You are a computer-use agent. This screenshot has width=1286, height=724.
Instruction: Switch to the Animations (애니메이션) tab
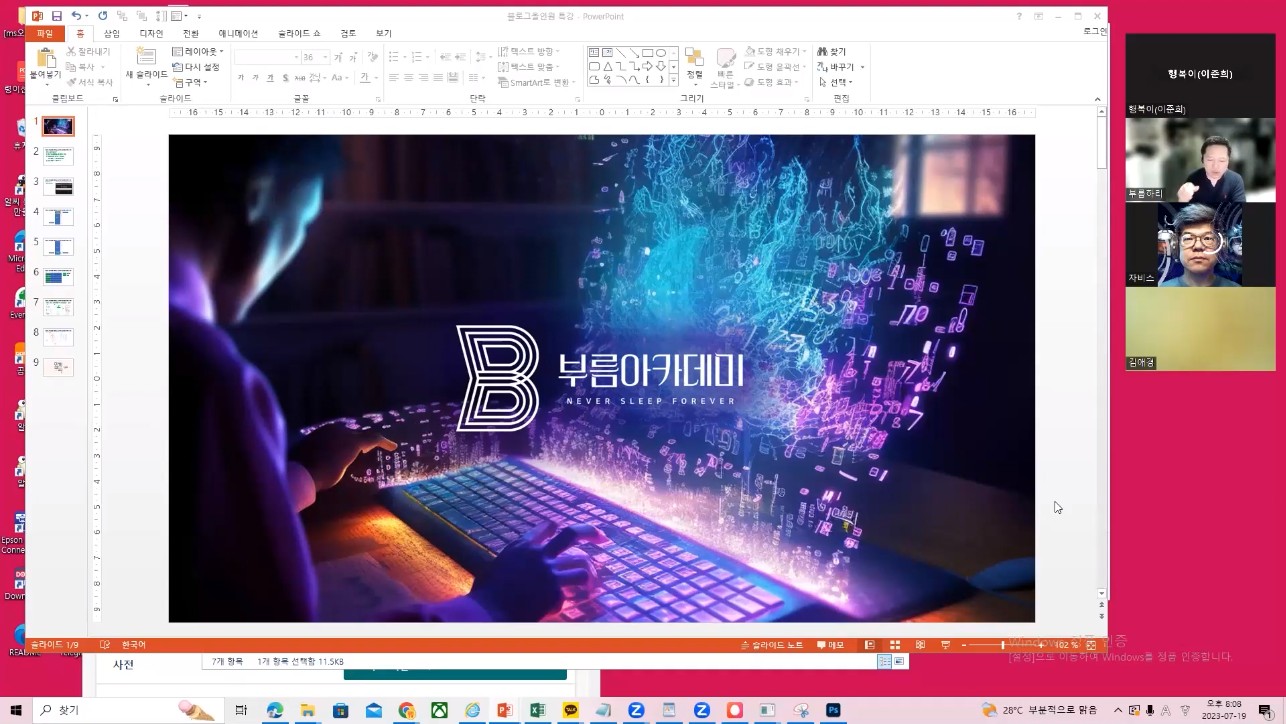238,33
